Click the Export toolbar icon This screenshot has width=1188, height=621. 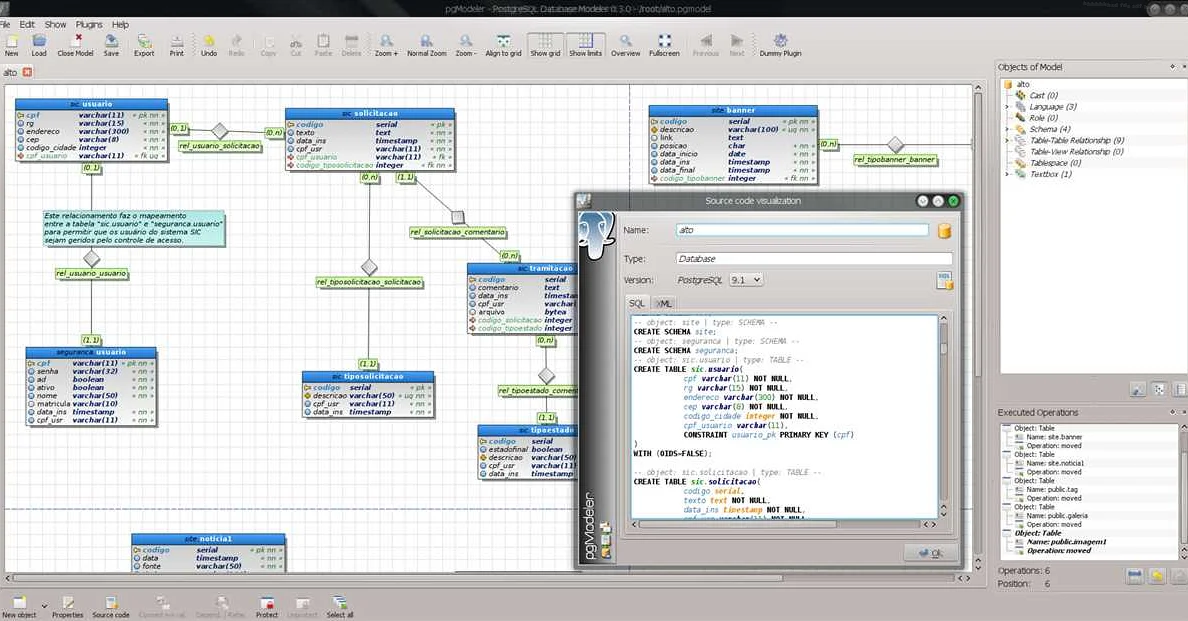tap(144, 43)
